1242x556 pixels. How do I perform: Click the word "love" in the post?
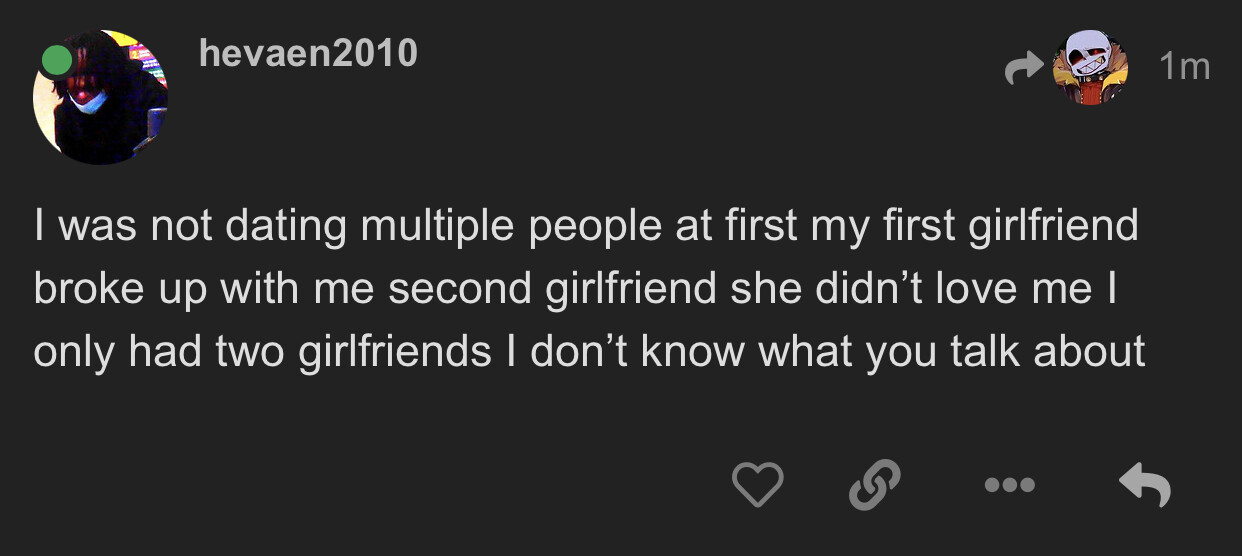tap(968, 288)
